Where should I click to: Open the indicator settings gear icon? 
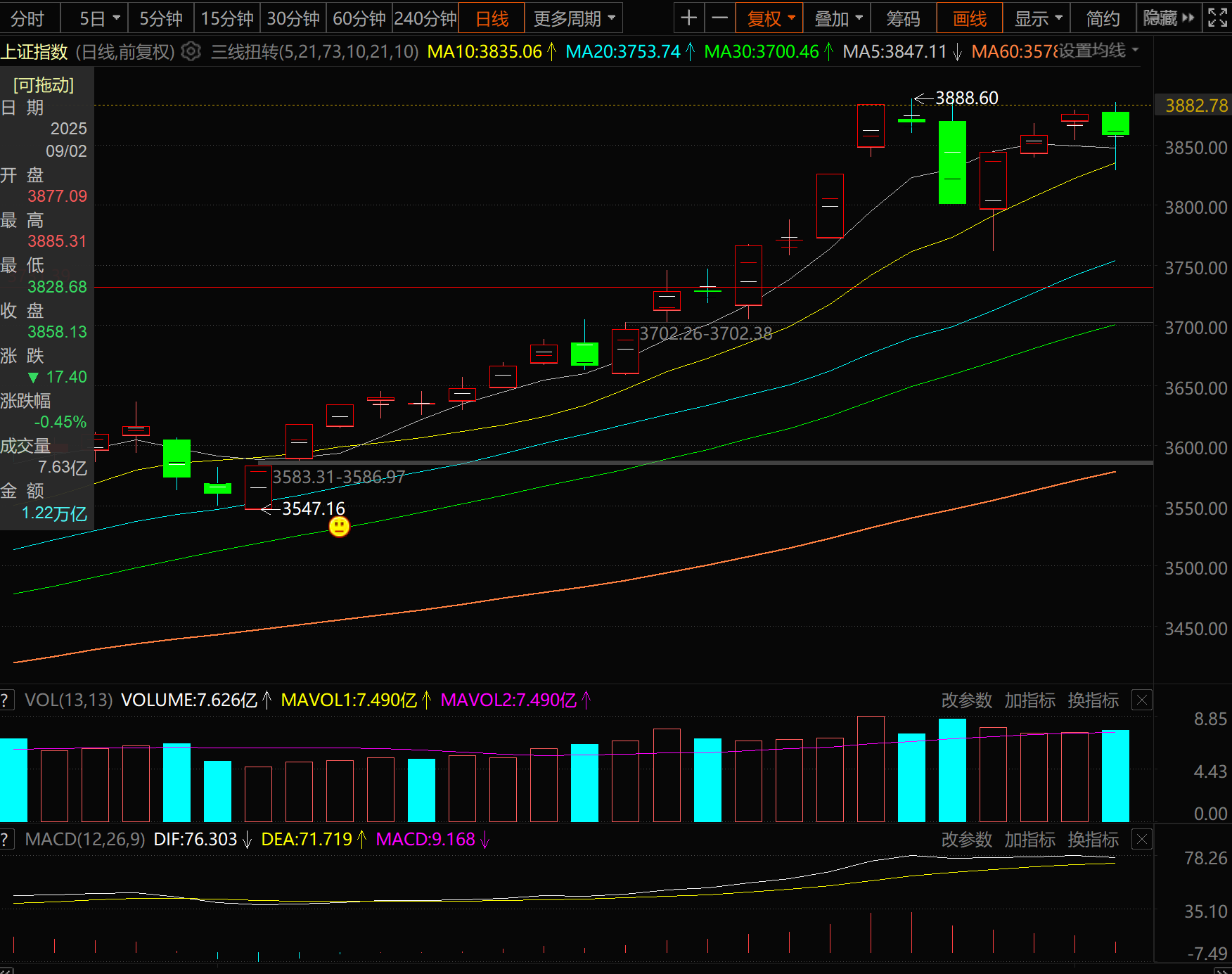(x=191, y=51)
